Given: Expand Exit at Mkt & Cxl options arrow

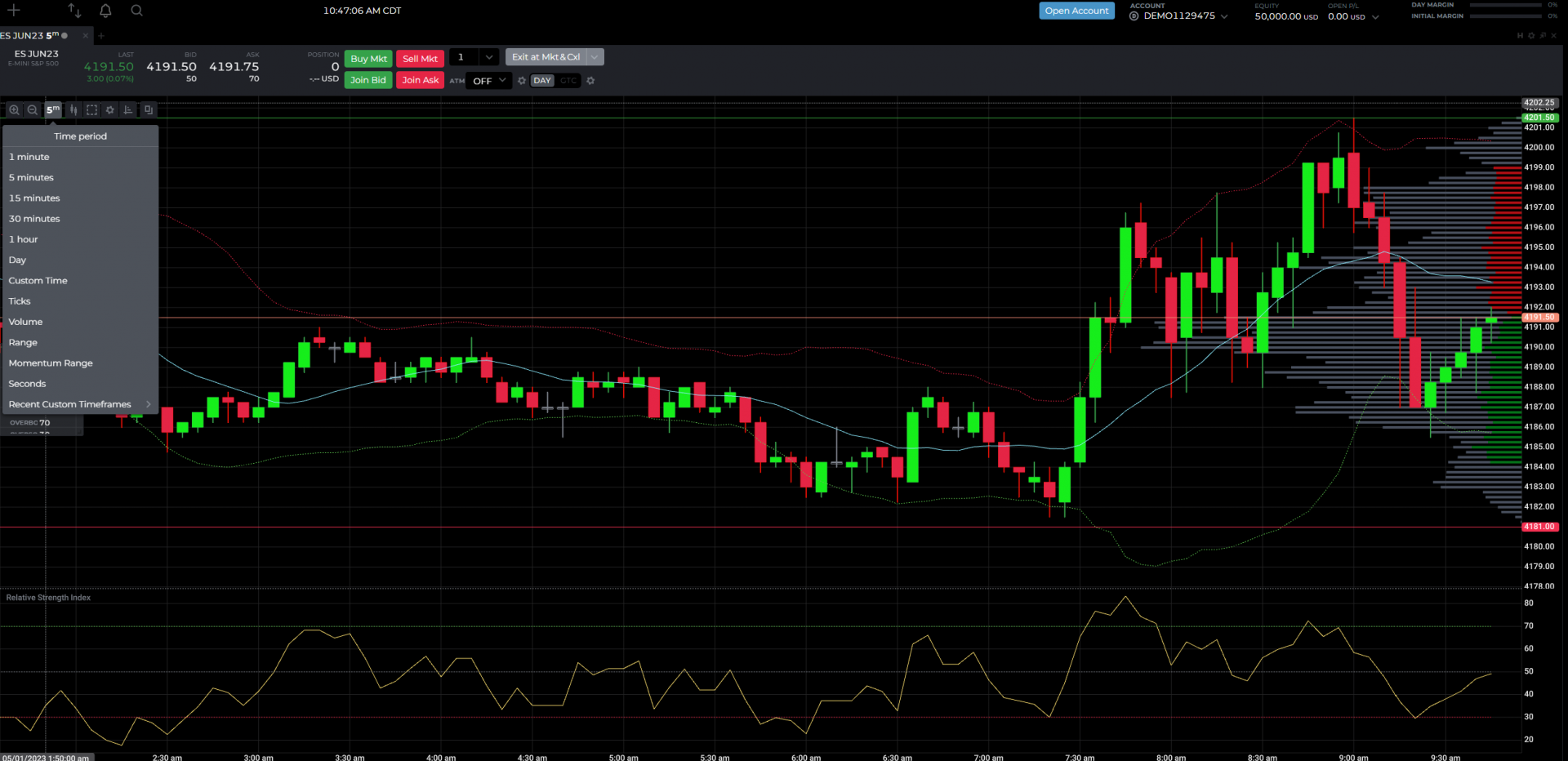Looking at the screenshot, I should point(595,57).
